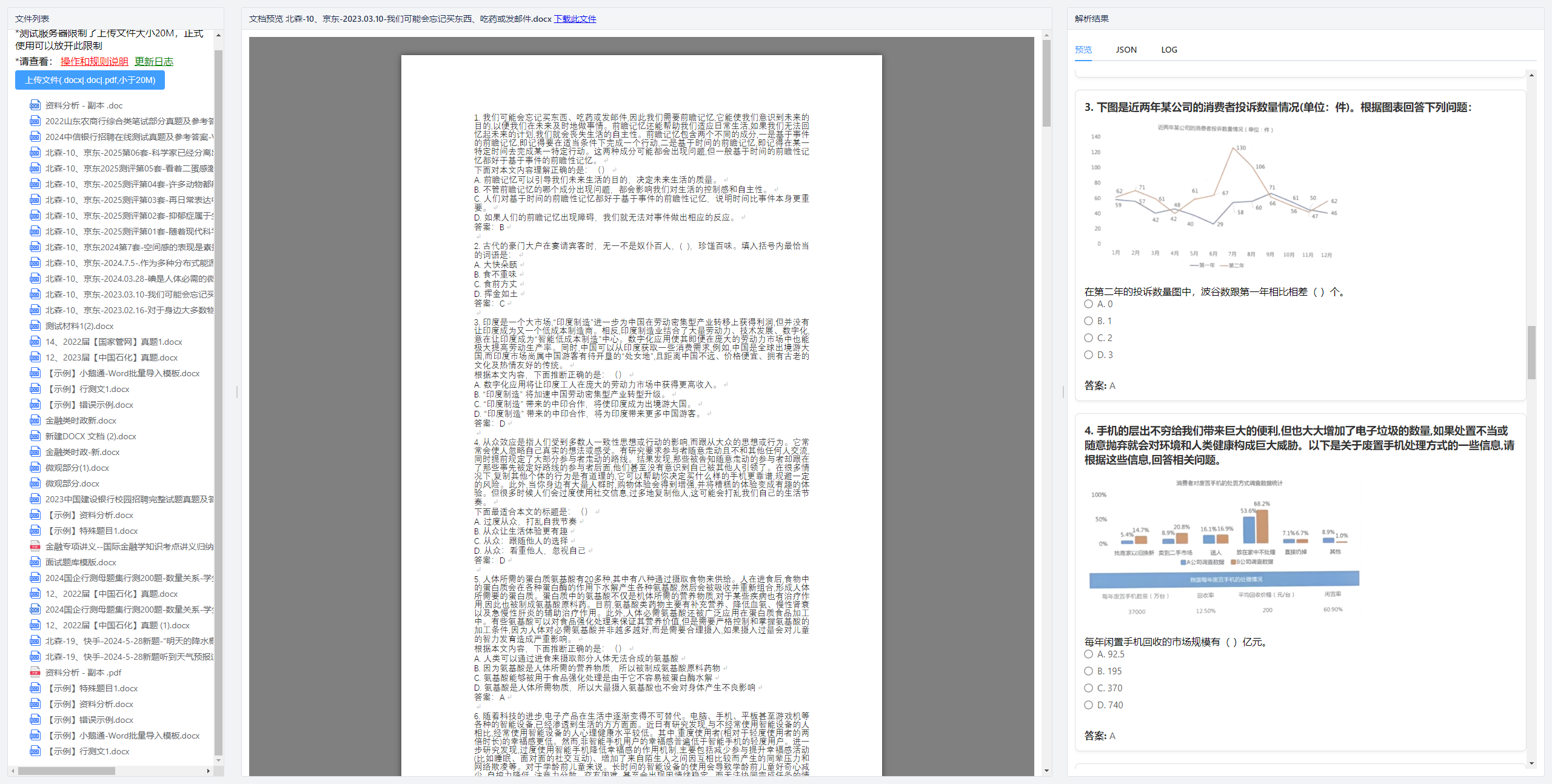This screenshot has width=1552, height=784.
Task: Click the docx icon beside 资料分析 - 副本 .doc
Action: pyautogui.click(x=35, y=105)
